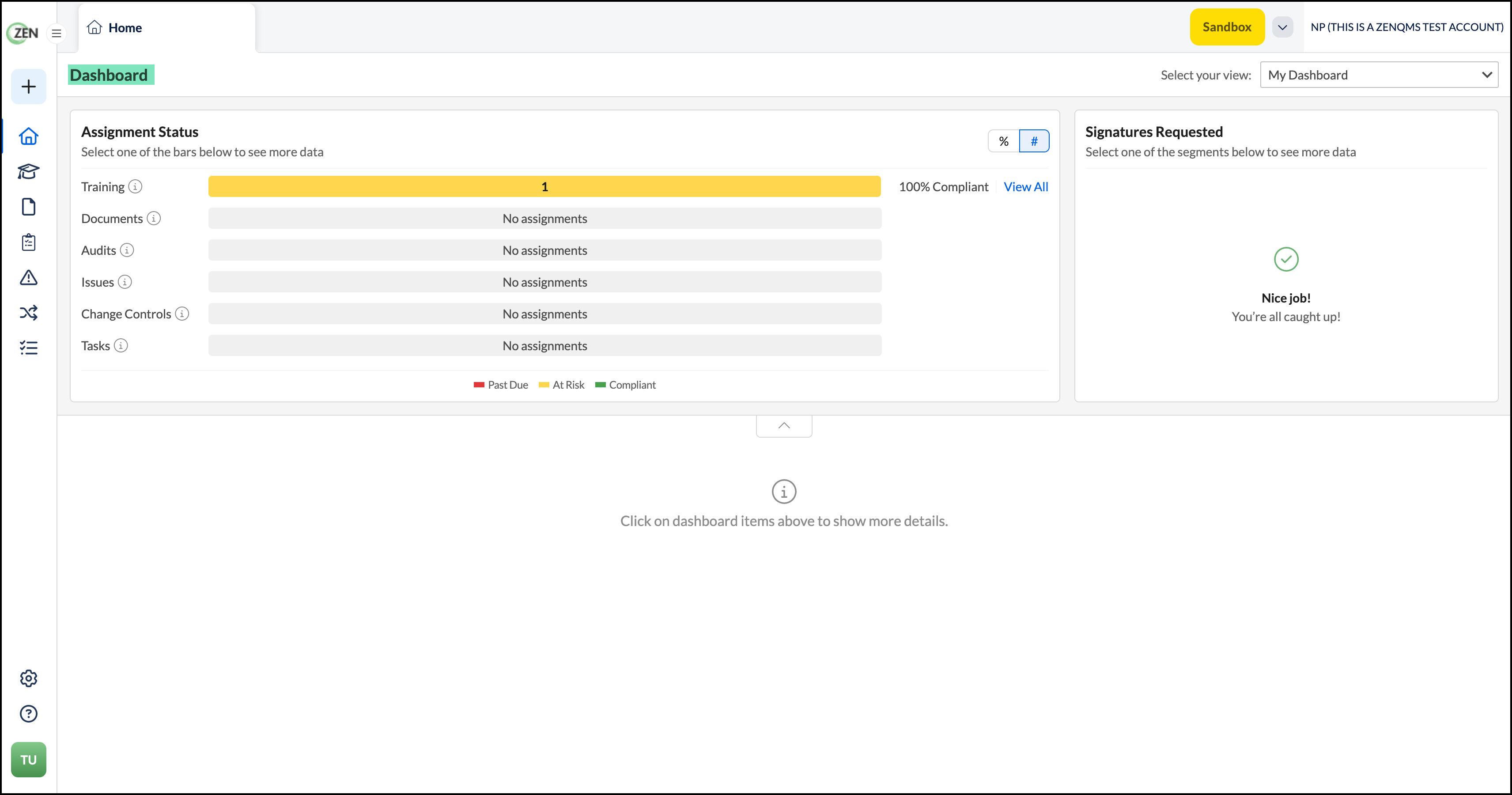Screen dimensions: 1512x795
Task: Open the Change Controls shuffle icon
Action: 28,312
